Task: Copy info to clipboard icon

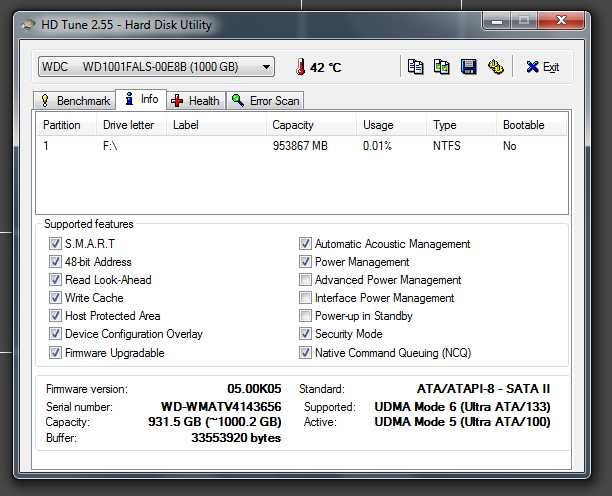Action: coord(415,67)
